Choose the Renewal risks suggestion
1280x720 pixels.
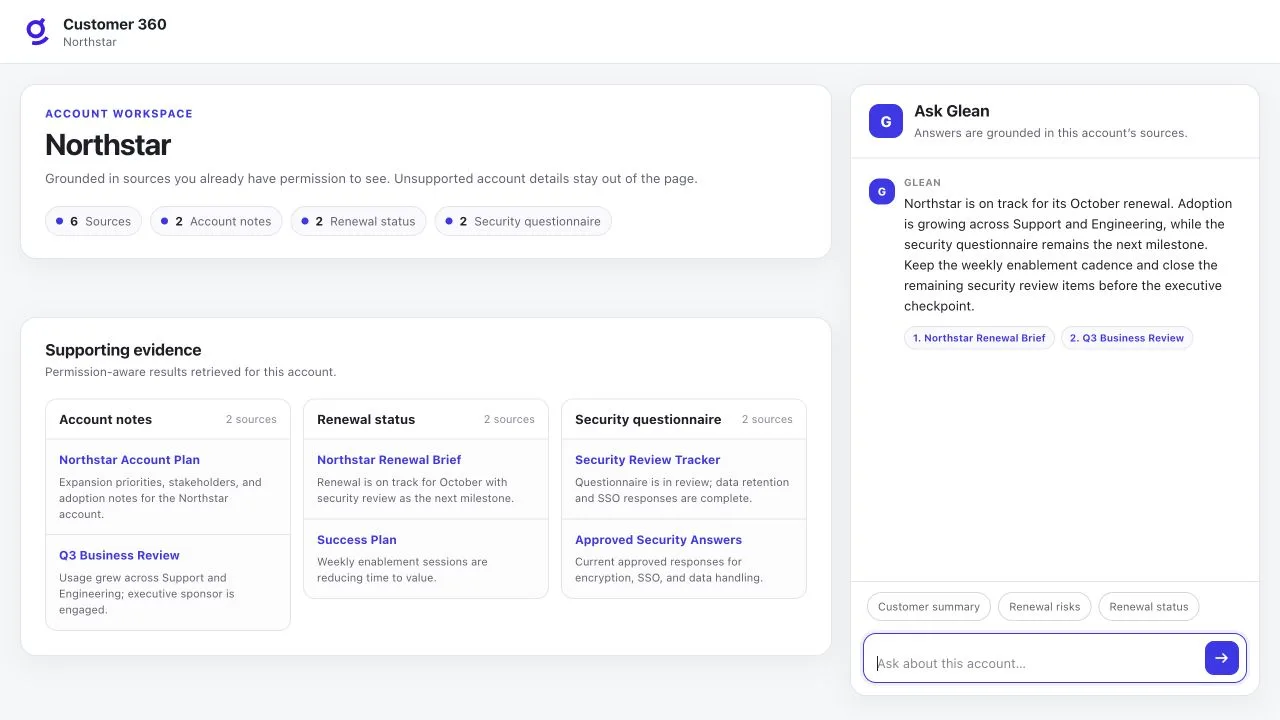coord(1045,607)
